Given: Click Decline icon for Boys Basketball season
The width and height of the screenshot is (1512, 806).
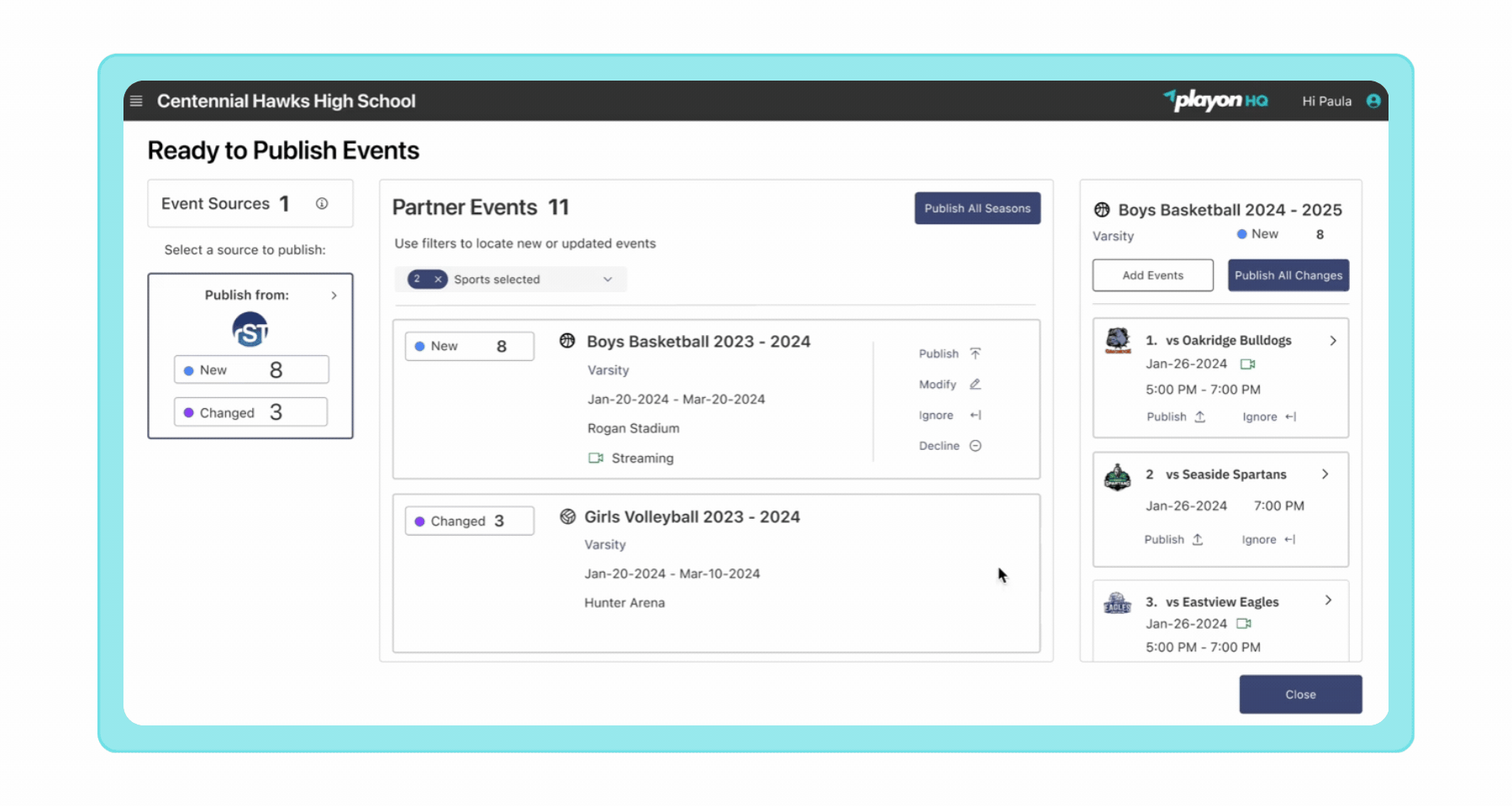Looking at the screenshot, I should click(975, 446).
